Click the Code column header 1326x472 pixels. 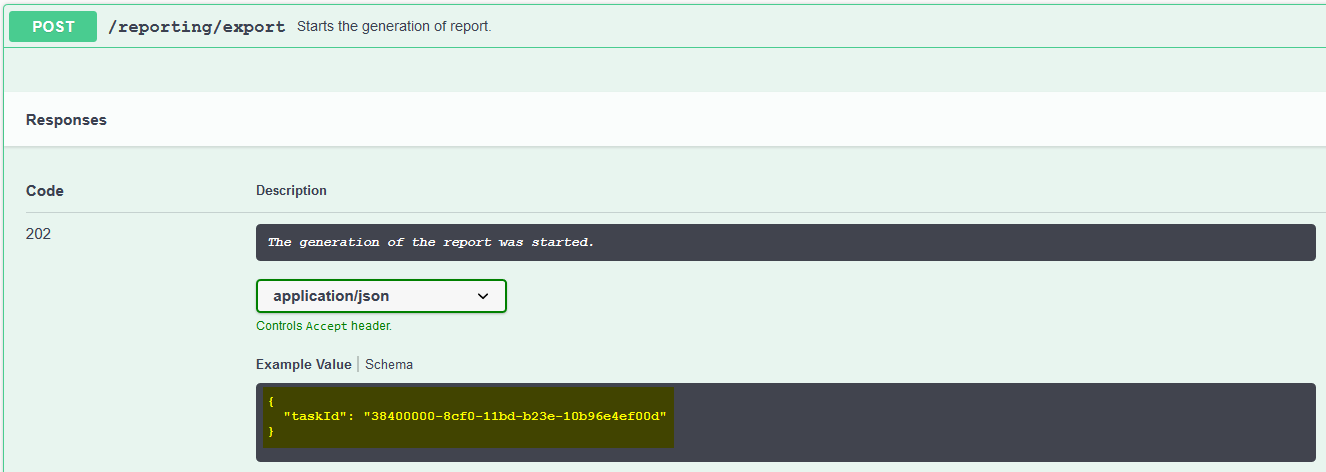coord(45,190)
